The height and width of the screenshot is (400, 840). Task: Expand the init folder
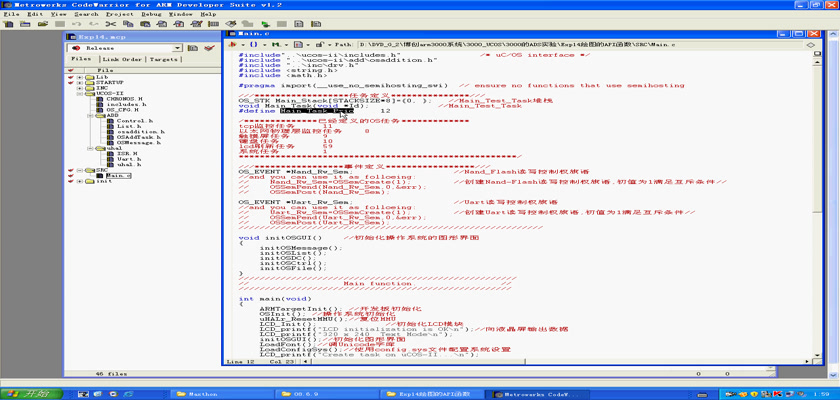coord(80,181)
